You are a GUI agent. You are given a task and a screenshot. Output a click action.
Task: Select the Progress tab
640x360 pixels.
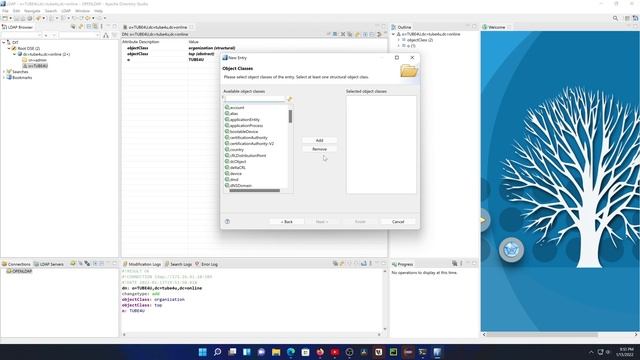402,264
